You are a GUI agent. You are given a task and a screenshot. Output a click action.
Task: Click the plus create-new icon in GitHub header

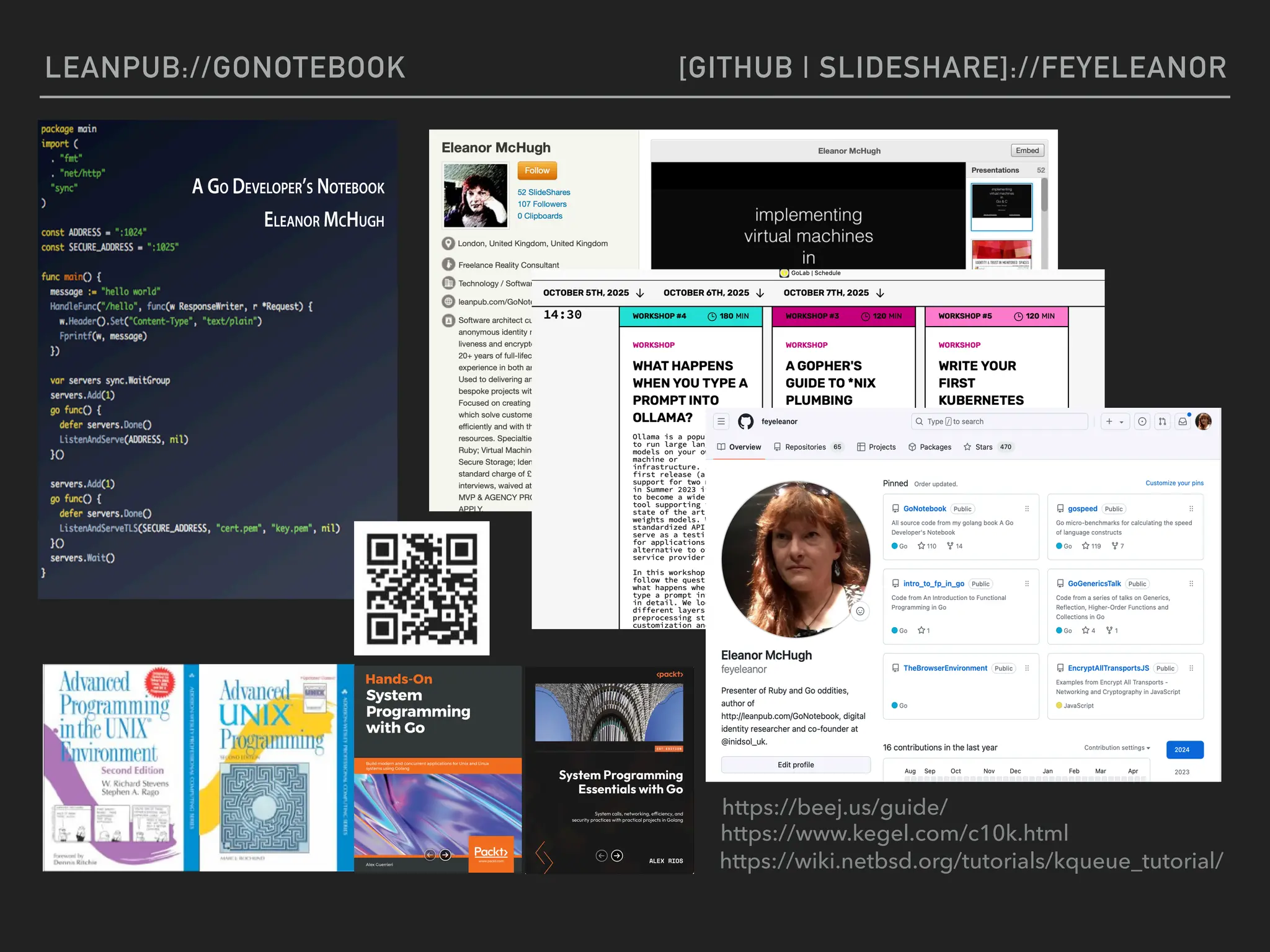[x=1109, y=421]
